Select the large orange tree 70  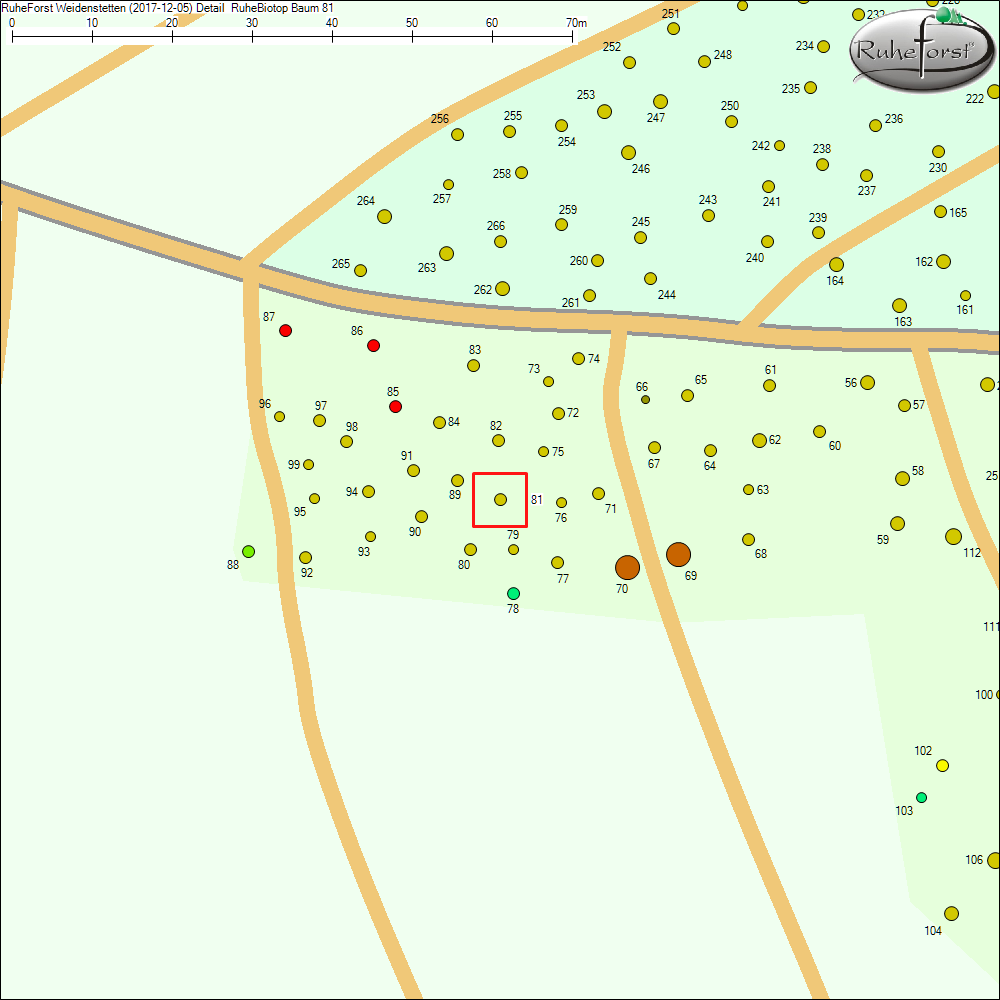(627, 567)
